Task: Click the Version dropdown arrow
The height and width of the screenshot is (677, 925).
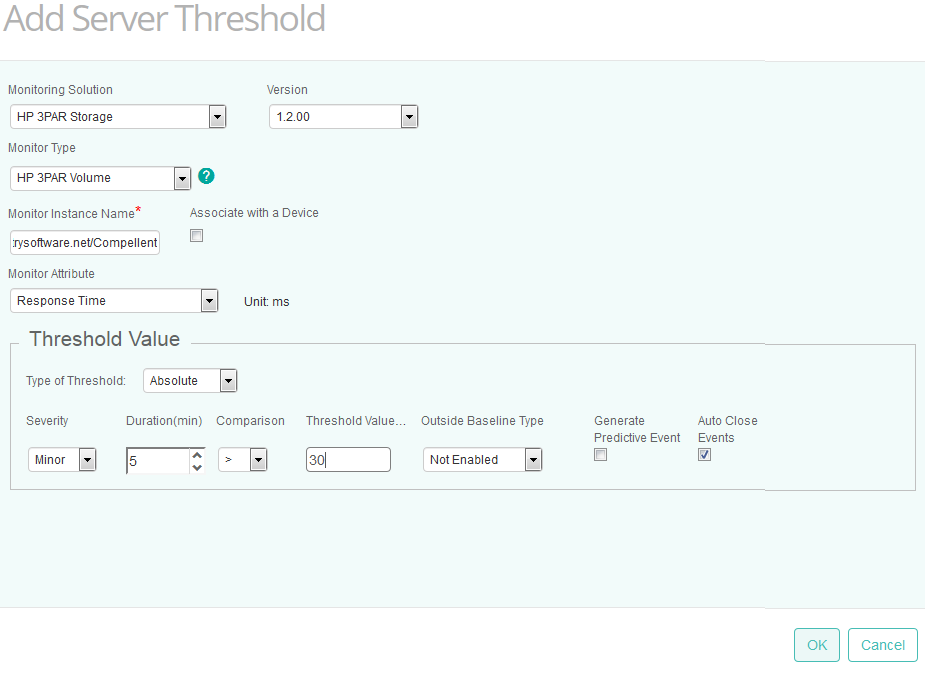Action: click(x=408, y=116)
